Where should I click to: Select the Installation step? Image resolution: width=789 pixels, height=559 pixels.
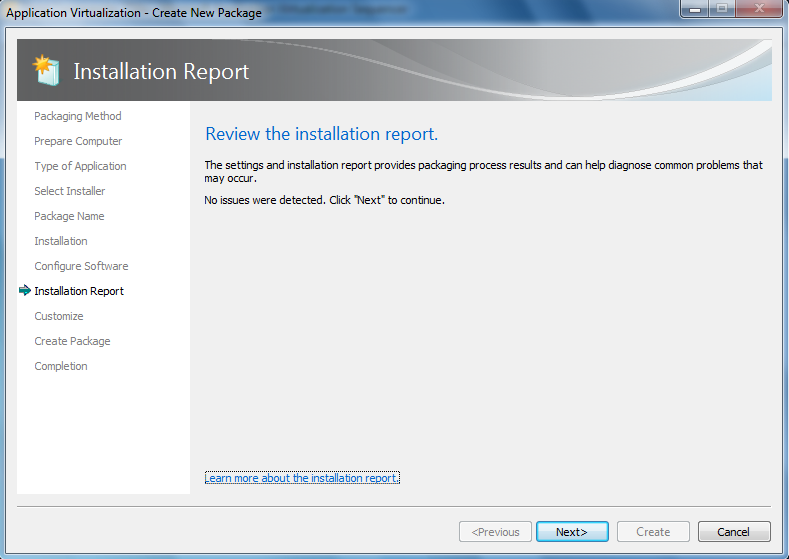(x=61, y=241)
